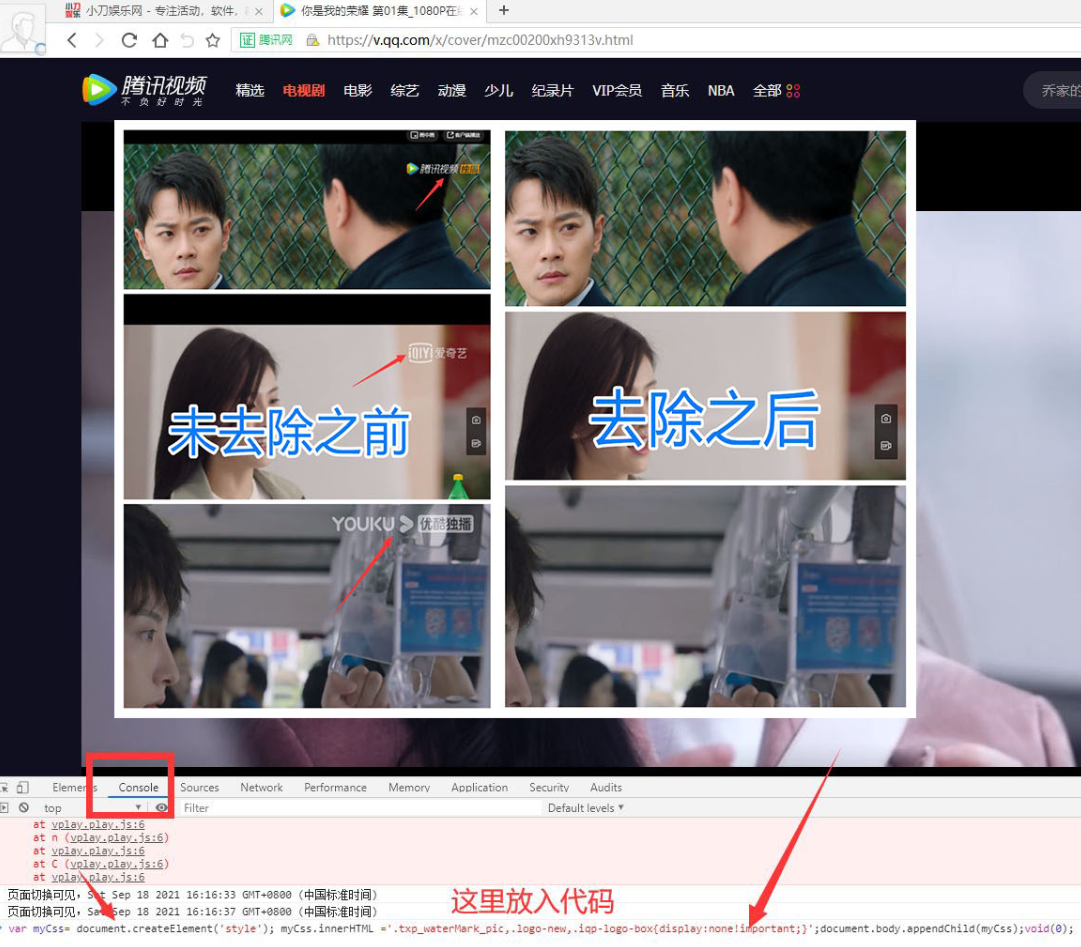Open the 纪录片 category
The height and width of the screenshot is (947, 1081).
point(552,90)
